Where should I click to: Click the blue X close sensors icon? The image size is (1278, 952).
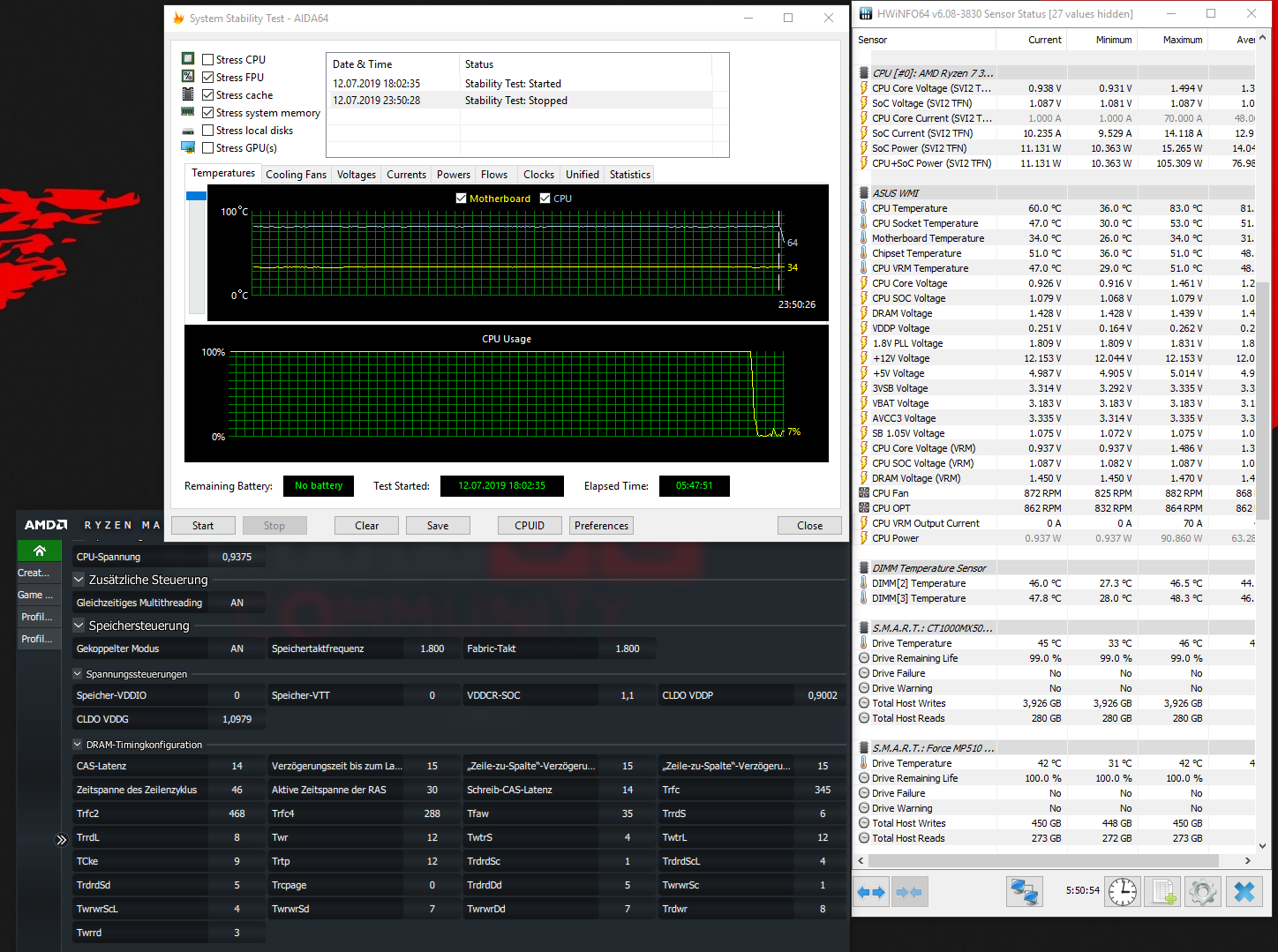(1244, 892)
